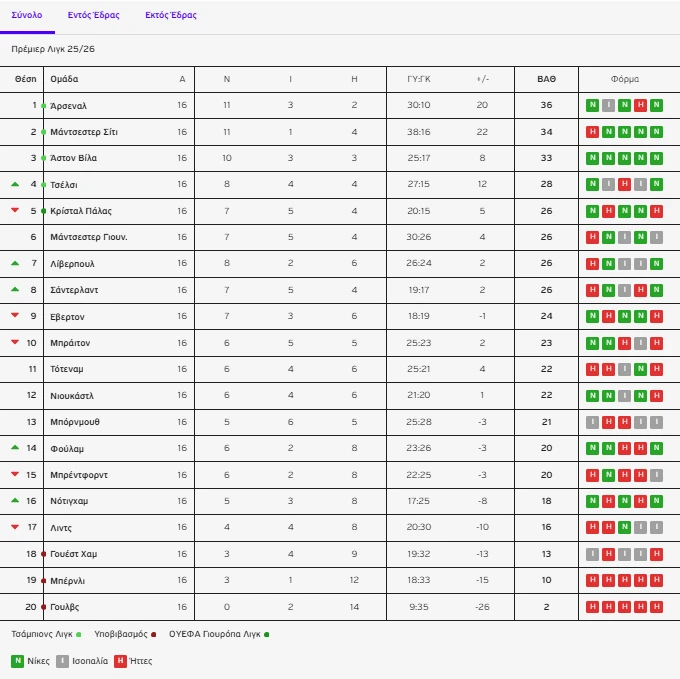The image size is (680, 679).
Task: Sort table by ΒΑΘ column header
Action: [546, 79]
